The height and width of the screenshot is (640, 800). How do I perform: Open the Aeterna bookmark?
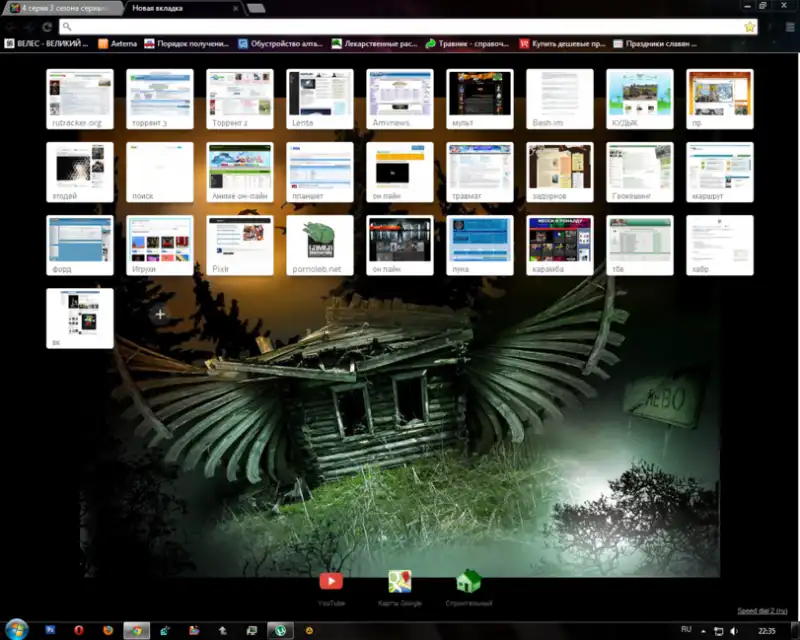click(118, 44)
